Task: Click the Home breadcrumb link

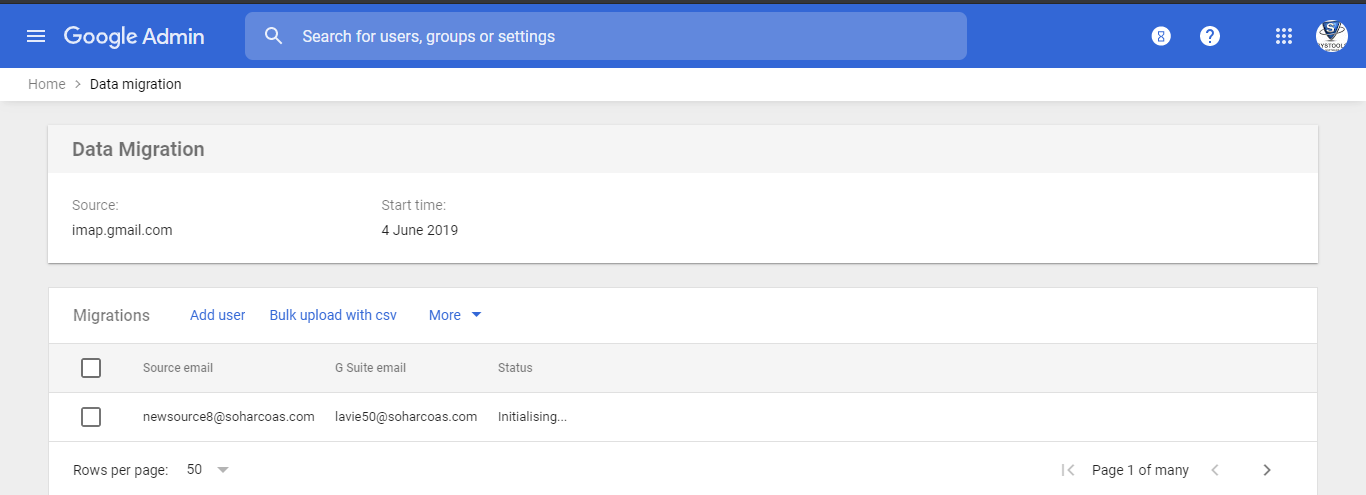Action: pyautogui.click(x=47, y=84)
